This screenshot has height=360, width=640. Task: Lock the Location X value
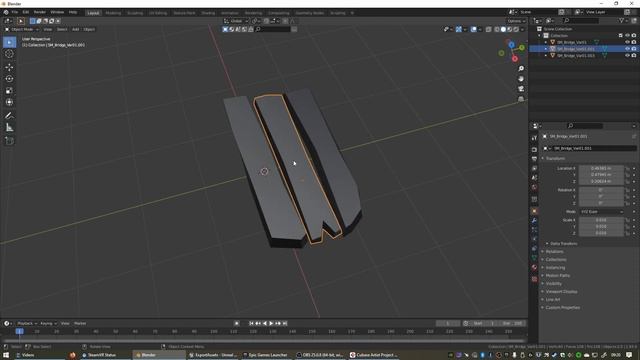627,168
